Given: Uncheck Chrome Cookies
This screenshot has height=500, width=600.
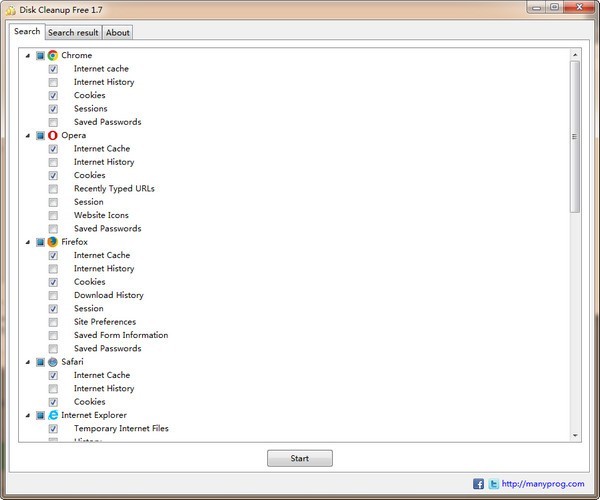Looking at the screenshot, I should (x=53, y=96).
